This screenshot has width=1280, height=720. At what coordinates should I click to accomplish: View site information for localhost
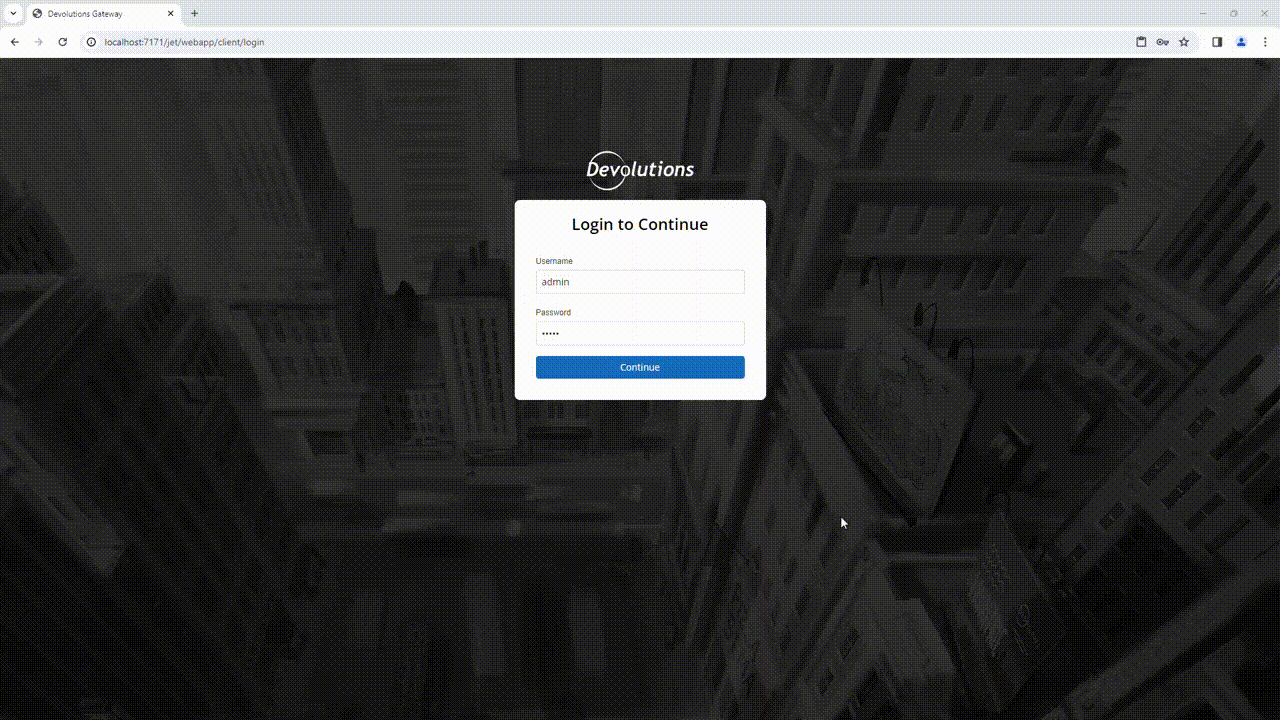coord(91,42)
